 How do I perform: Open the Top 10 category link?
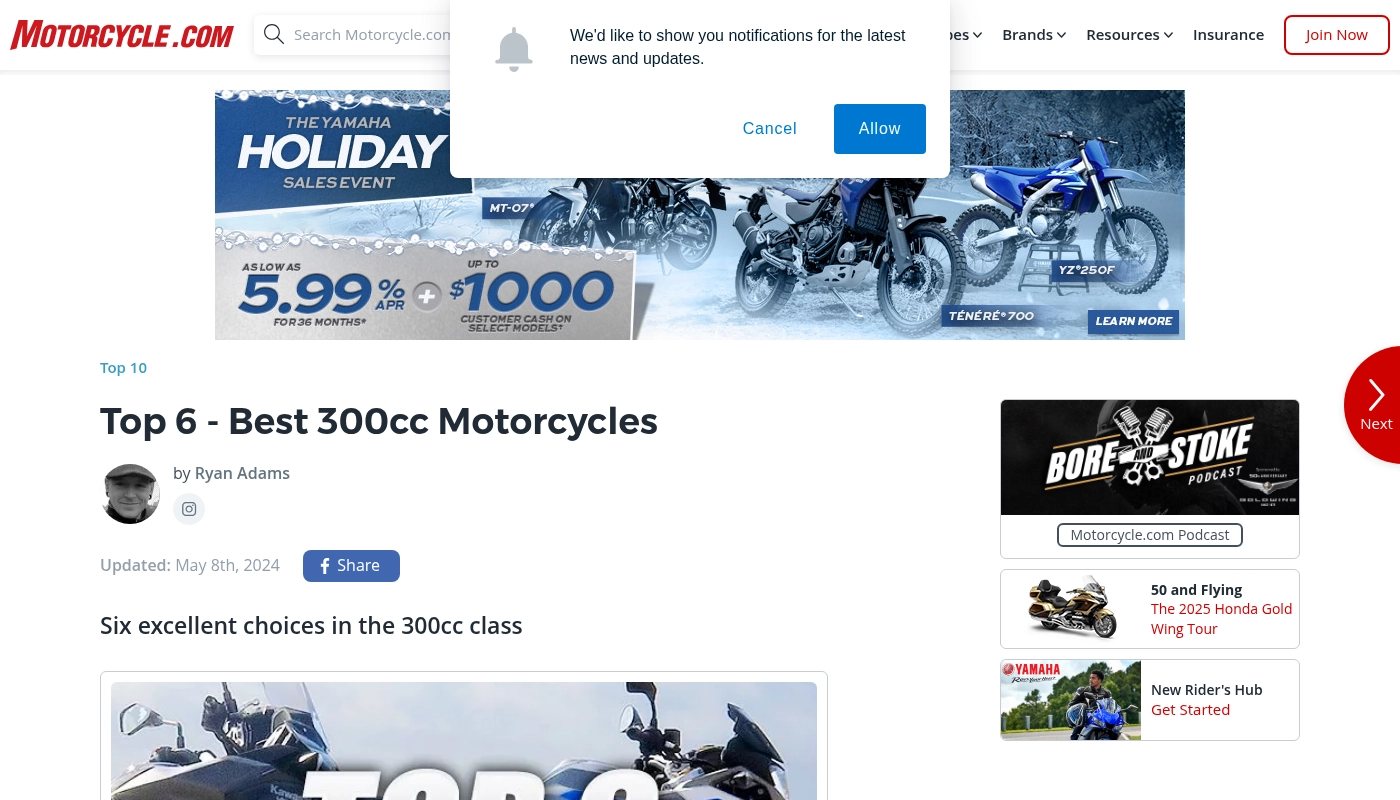(123, 368)
